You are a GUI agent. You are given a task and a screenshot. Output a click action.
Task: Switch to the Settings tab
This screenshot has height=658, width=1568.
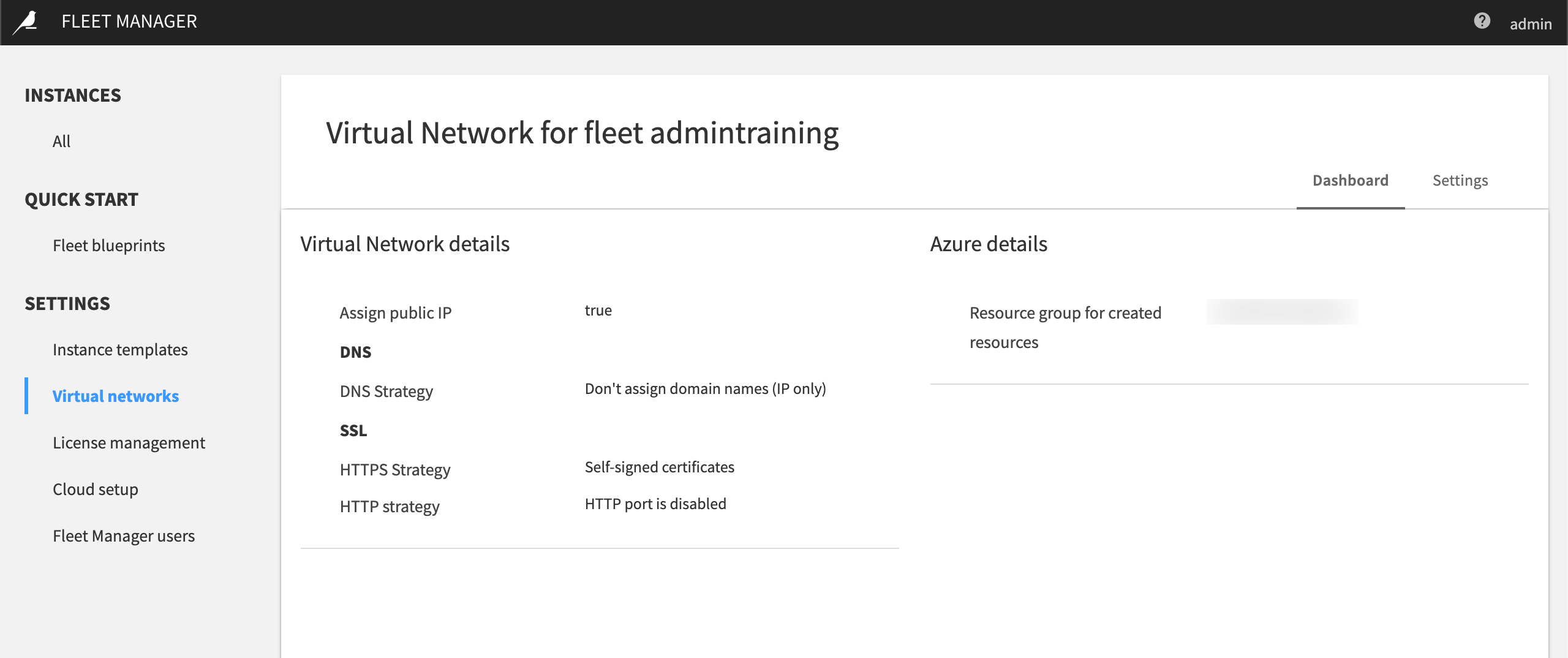click(1460, 180)
